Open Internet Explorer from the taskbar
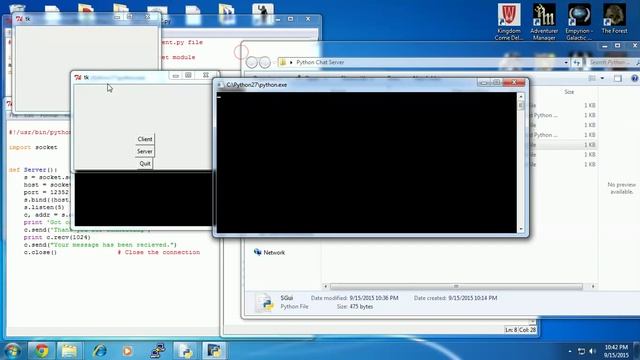 (x=99, y=351)
